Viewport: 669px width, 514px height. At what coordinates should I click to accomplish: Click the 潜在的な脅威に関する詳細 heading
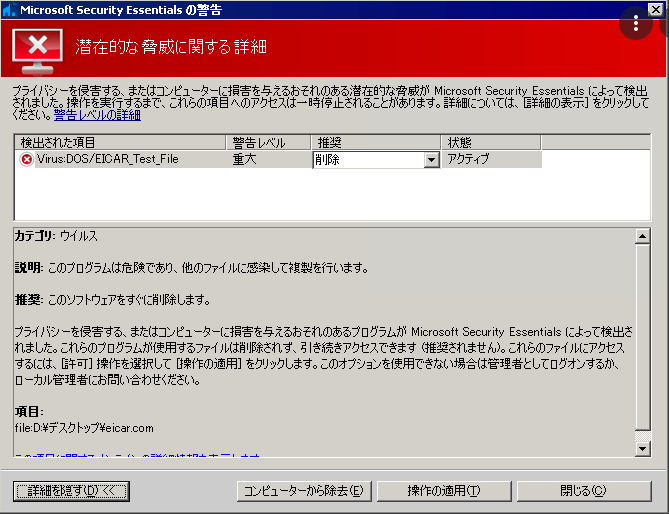coord(171,47)
